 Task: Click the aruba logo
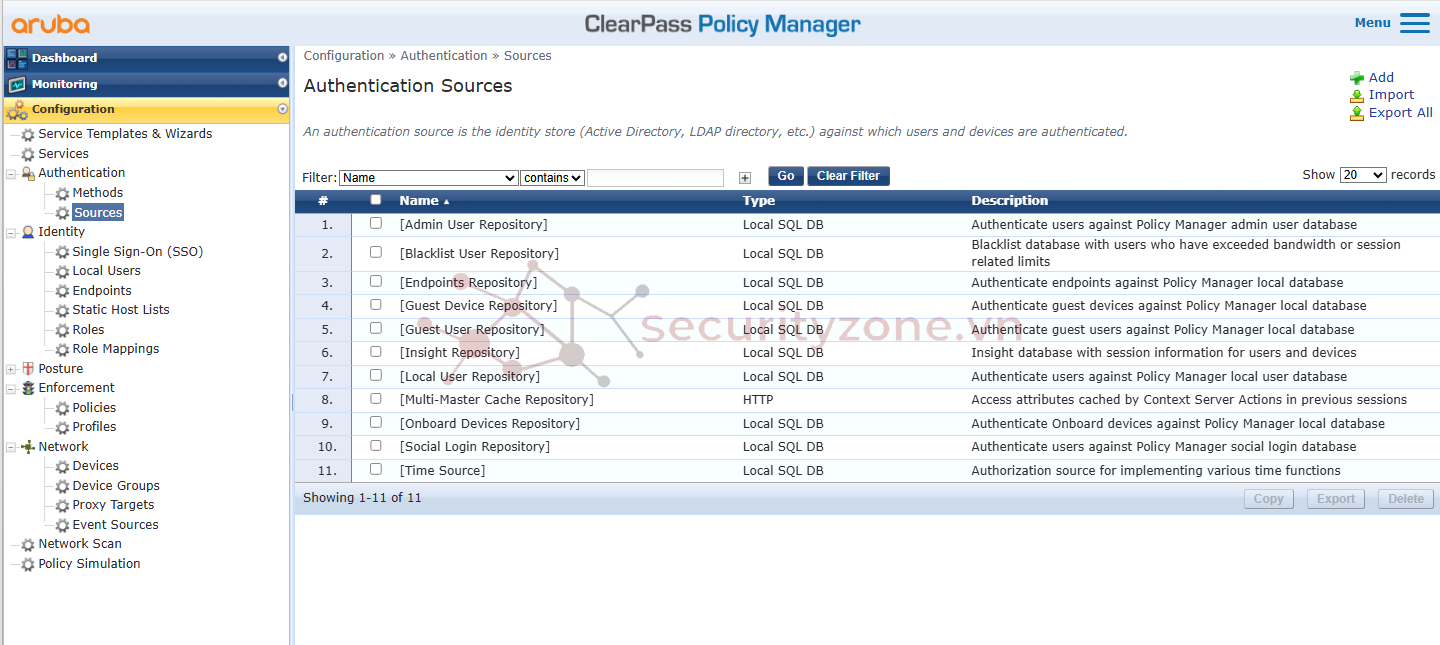click(x=51, y=24)
